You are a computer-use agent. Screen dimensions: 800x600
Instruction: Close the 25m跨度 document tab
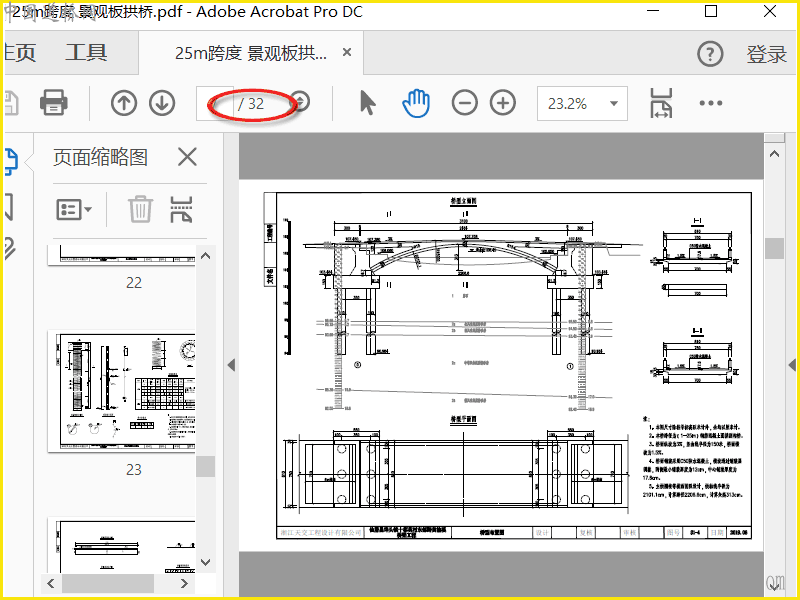coord(347,52)
